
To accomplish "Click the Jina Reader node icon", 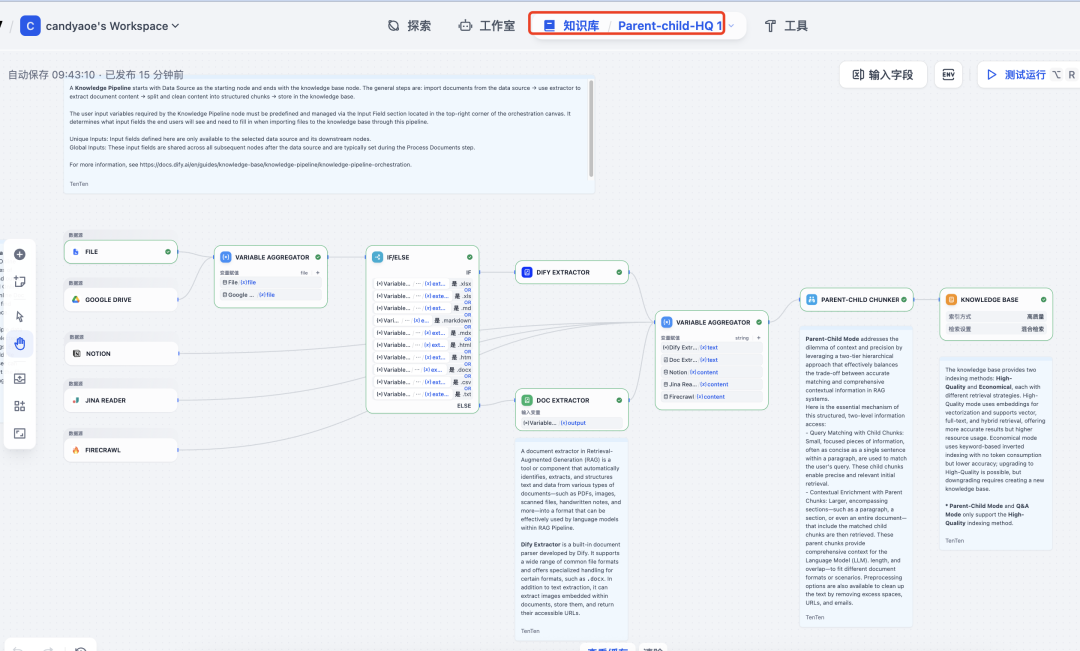I will pos(76,400).
